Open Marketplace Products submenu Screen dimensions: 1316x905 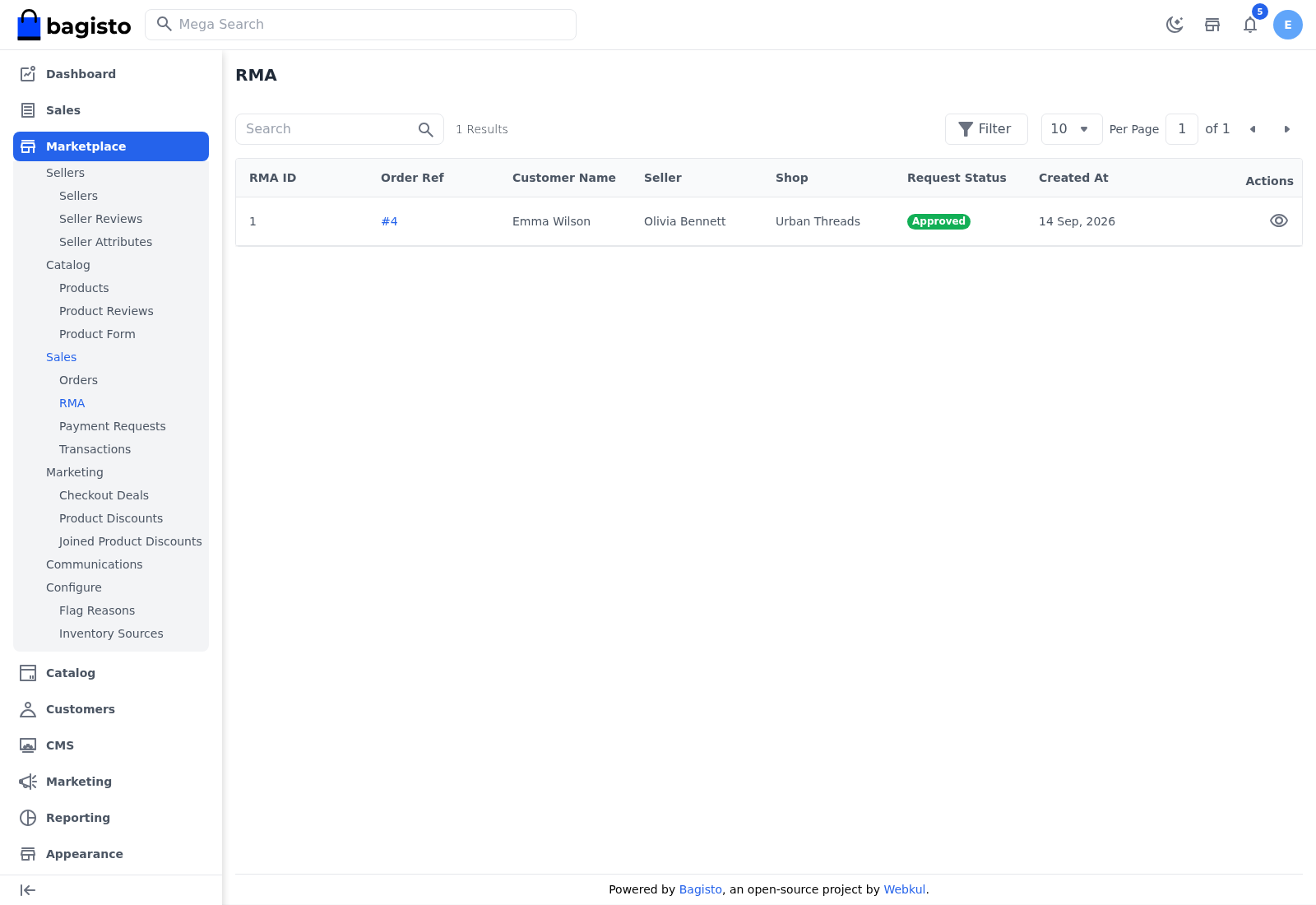click(x=84, y=288)
